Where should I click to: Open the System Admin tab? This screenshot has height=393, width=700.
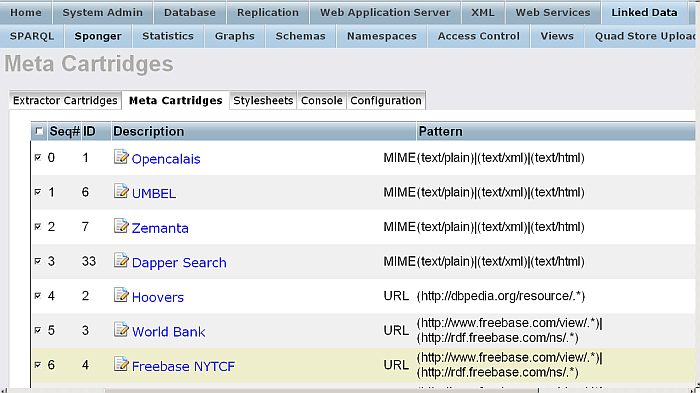pos(103,13)
